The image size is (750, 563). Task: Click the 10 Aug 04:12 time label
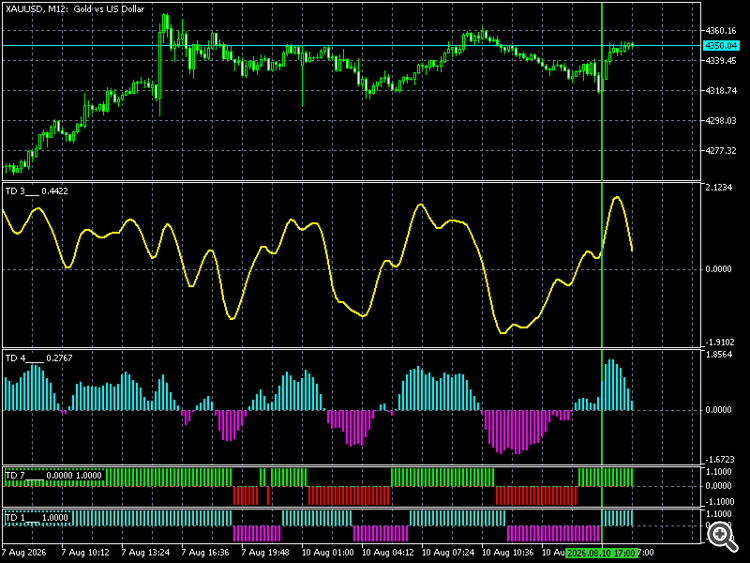tap(388, 553)
